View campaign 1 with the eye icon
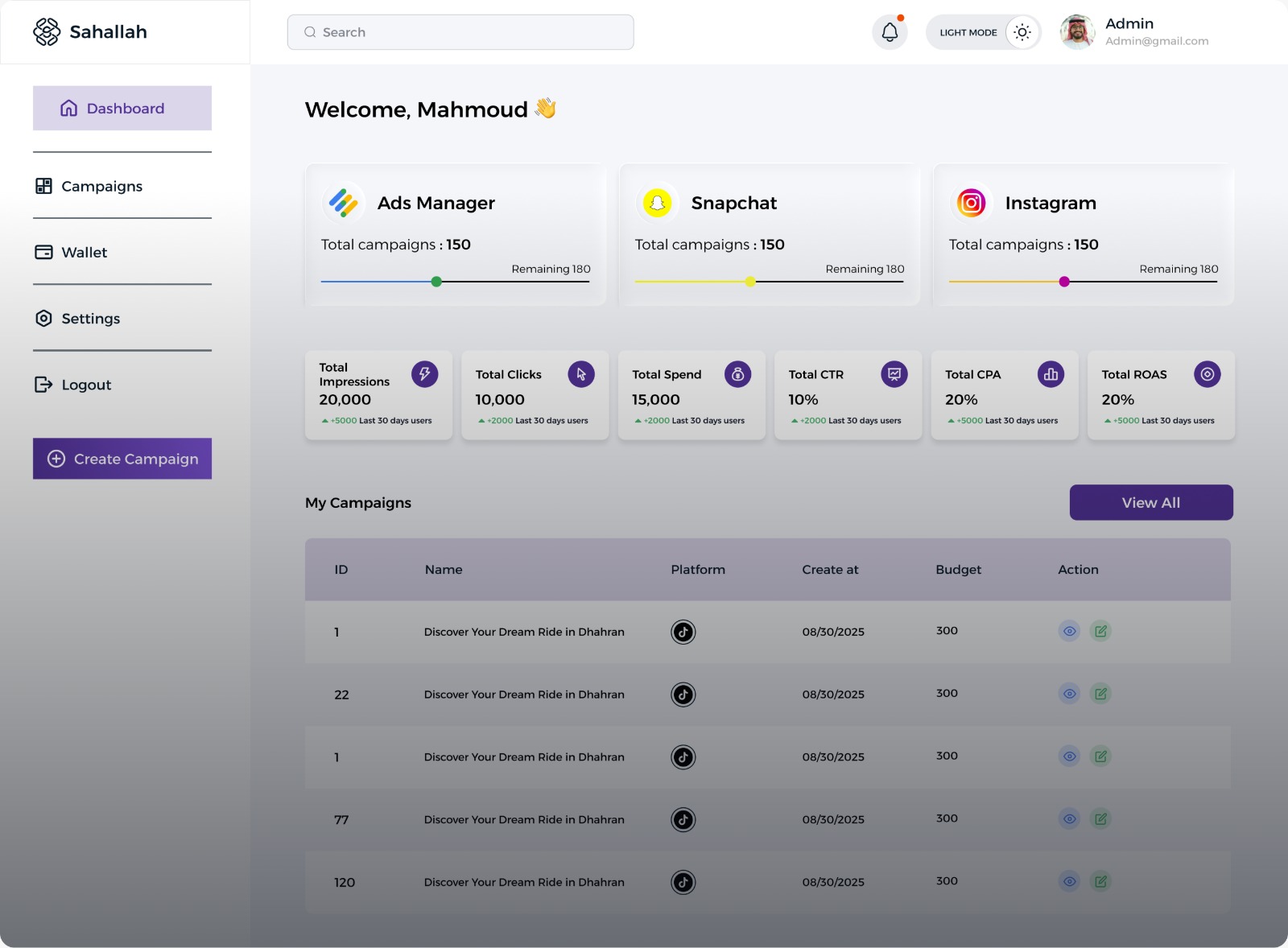Screen dimensions: 1288x948 pyautogui.click(x=1069, y=631)
